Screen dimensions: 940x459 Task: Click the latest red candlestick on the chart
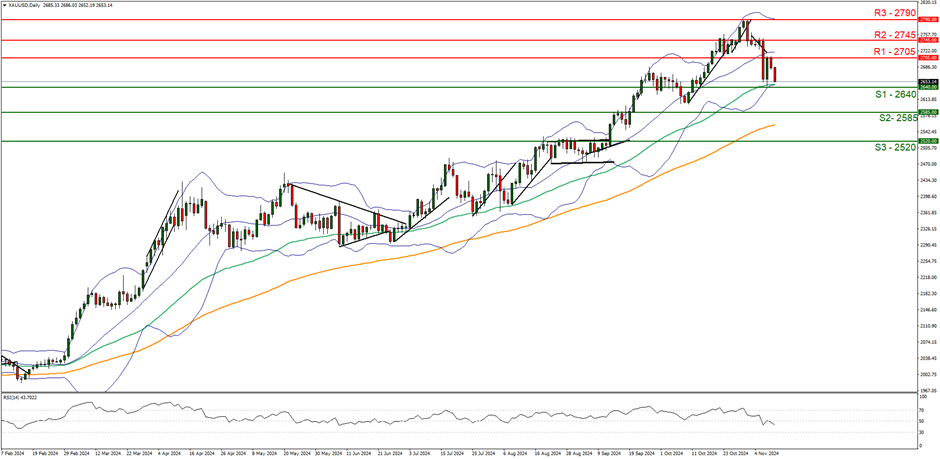tap(774, 75)
